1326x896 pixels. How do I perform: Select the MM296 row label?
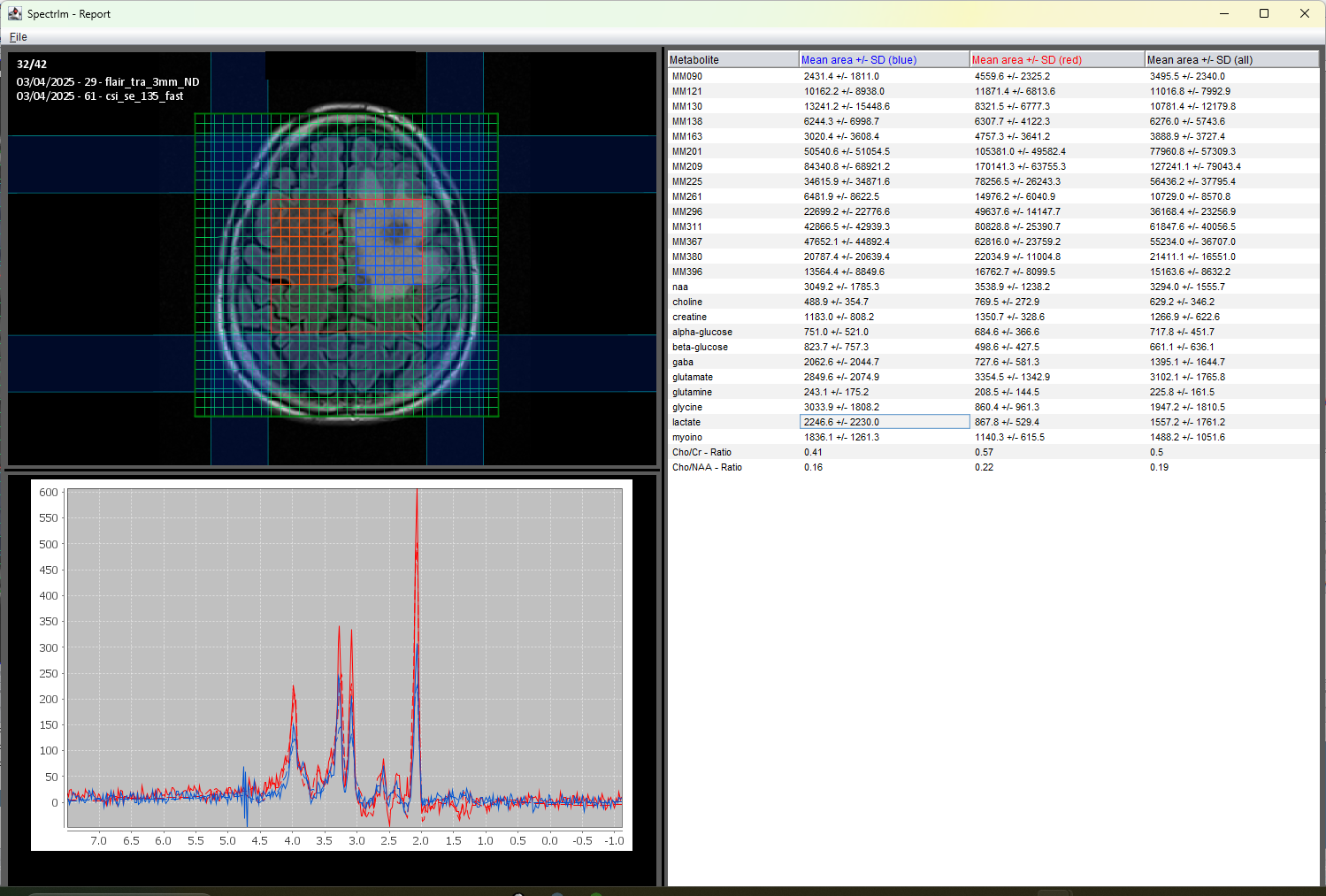point(686,211)
